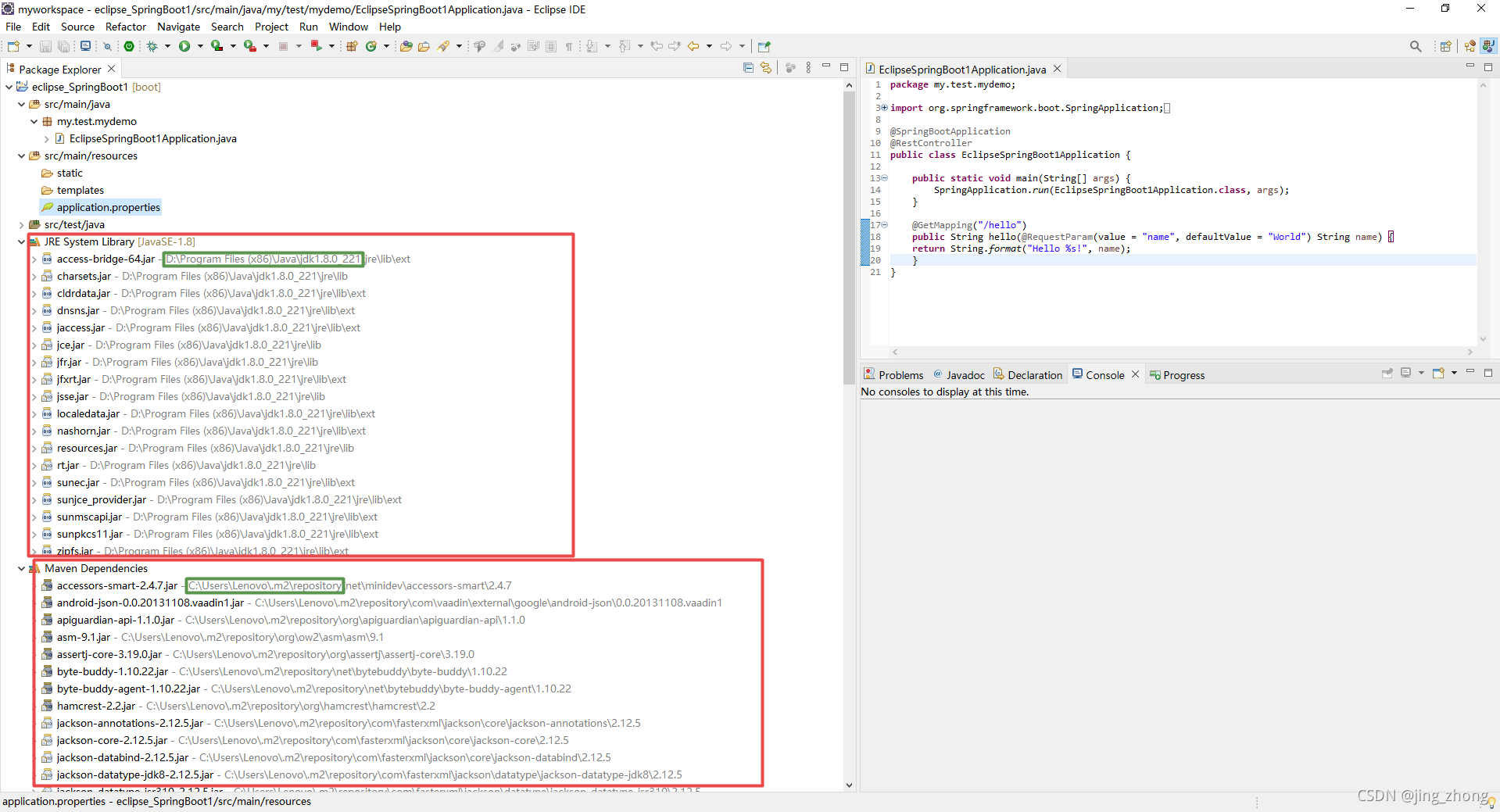Collapse src/main/resources folder
This screenshot has width=1500, height=812.
pyautogui.click(x=21, y=156)
